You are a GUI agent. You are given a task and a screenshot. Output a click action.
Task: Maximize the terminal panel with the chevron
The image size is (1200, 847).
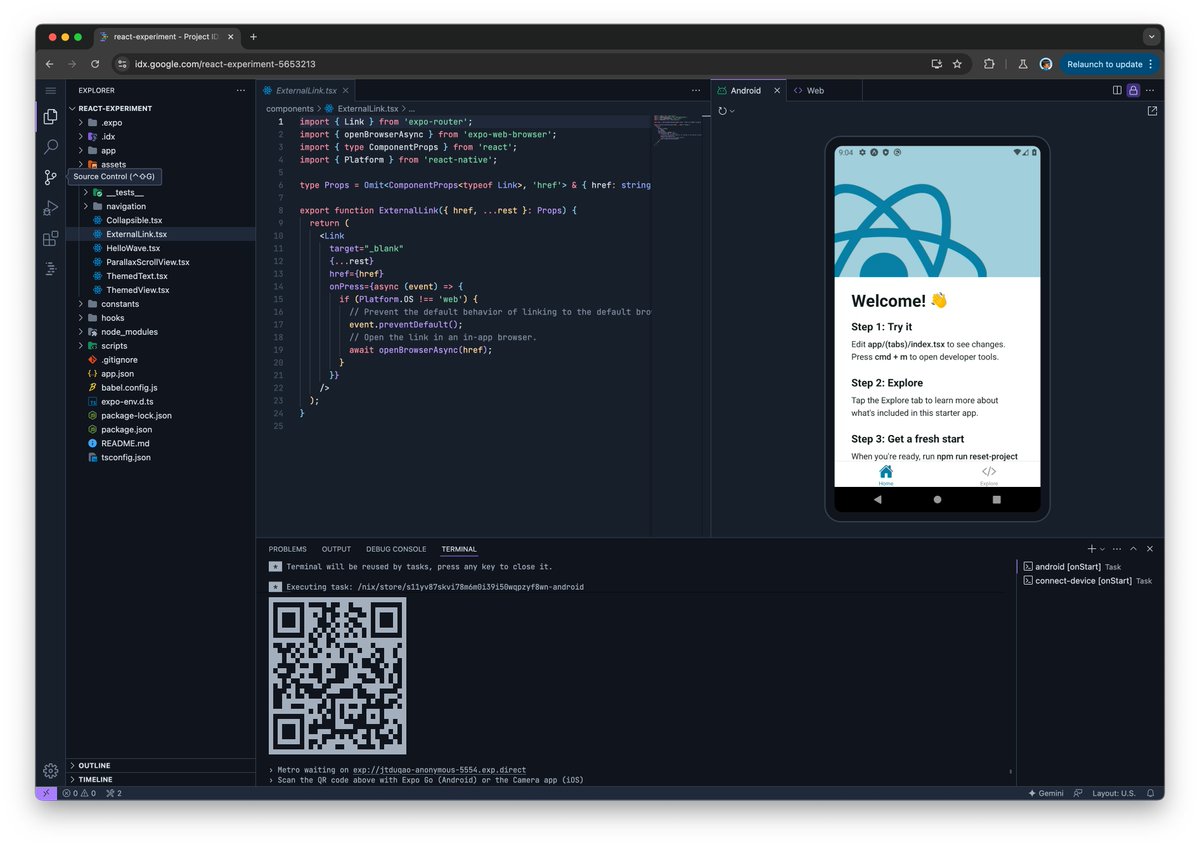point(1133,548)
